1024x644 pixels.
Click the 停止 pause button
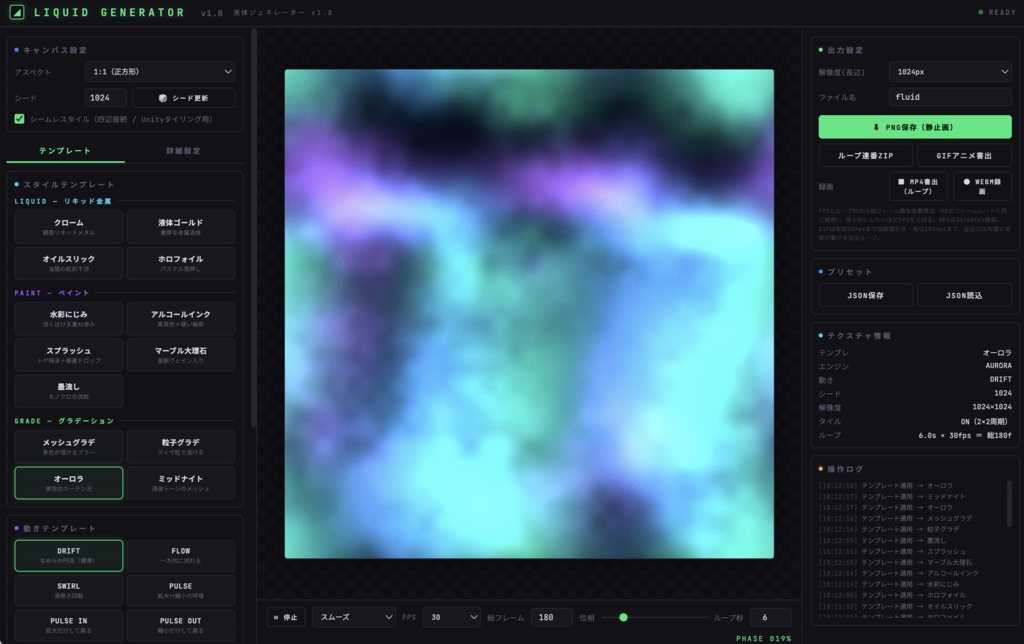(x=286, y=617)
